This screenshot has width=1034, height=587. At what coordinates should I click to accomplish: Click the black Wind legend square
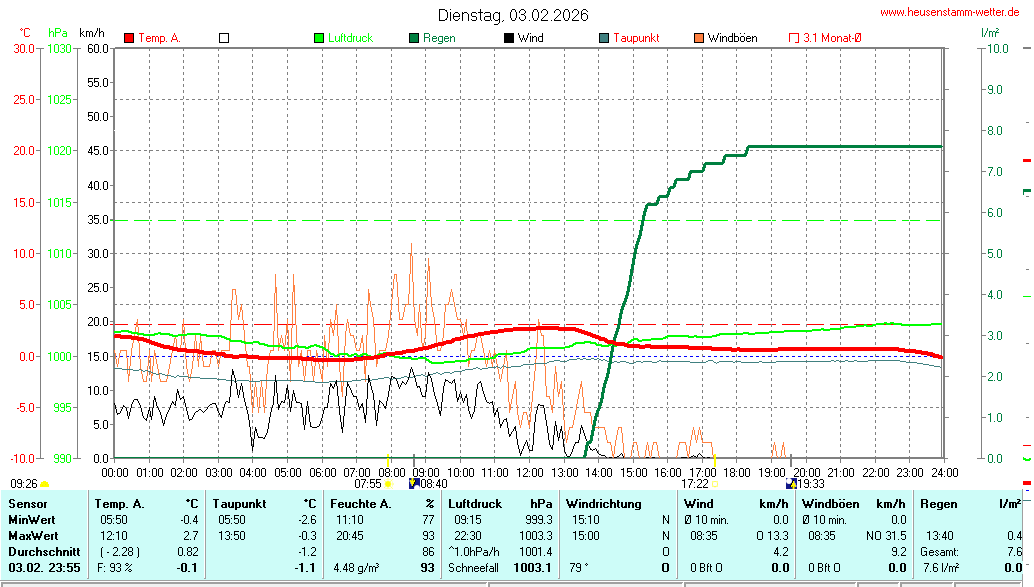509,38
